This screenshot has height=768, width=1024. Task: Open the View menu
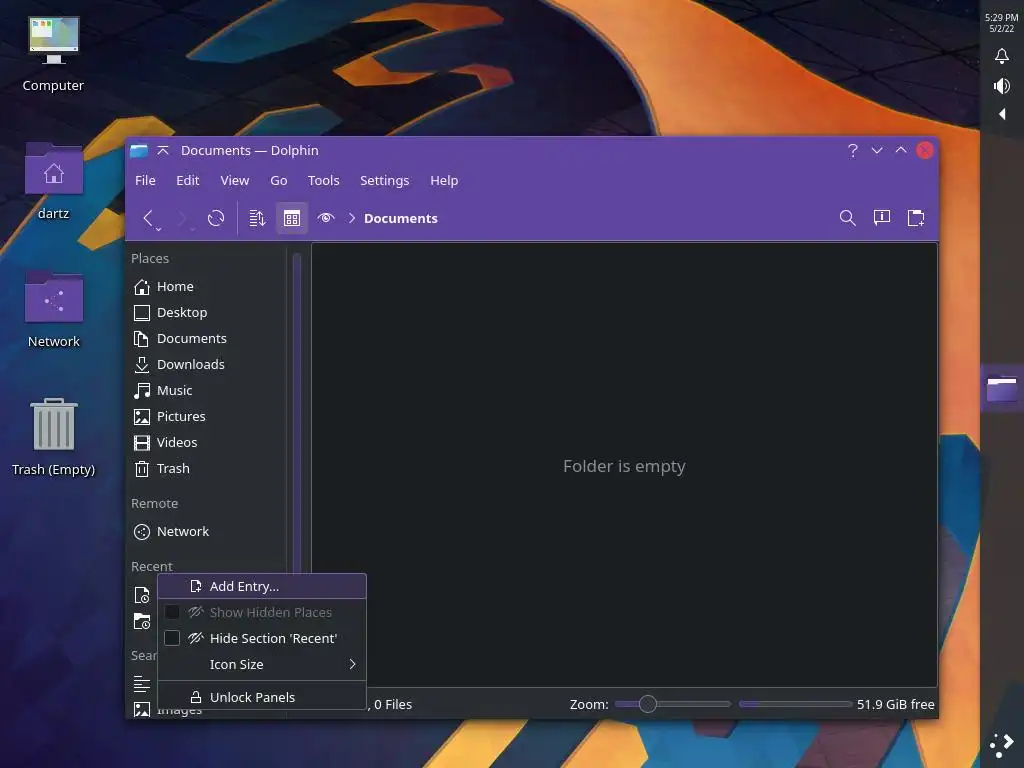[x=234, y=180]
